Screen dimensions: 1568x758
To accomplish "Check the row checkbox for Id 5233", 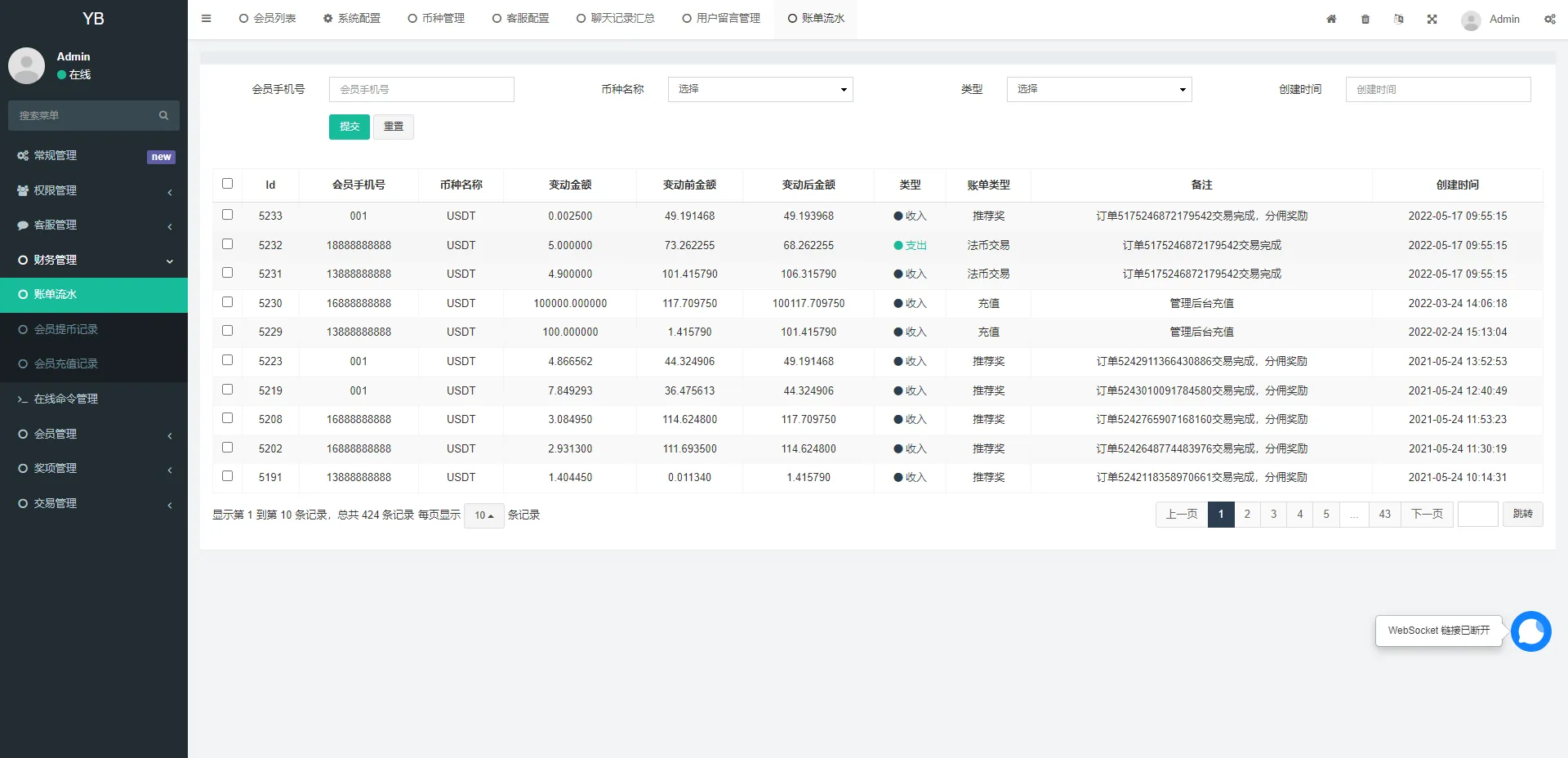I will coord(228,212).
